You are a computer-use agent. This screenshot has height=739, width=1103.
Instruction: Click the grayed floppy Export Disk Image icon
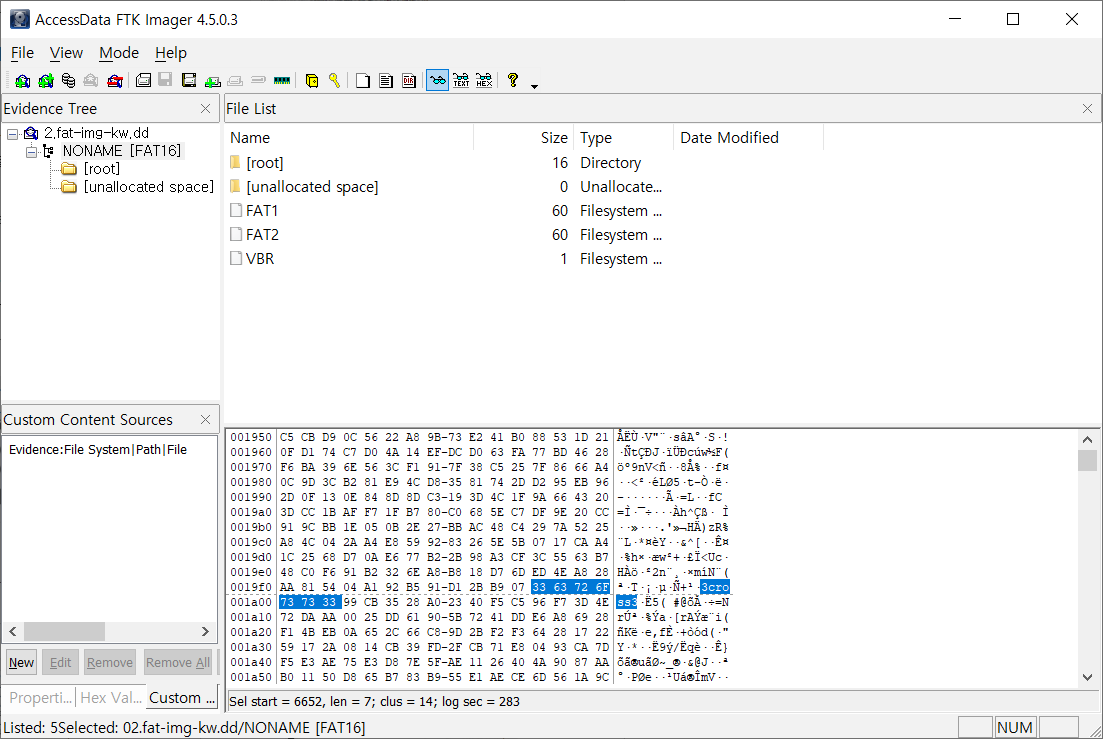pyautogui.click(x=165, y=79)
